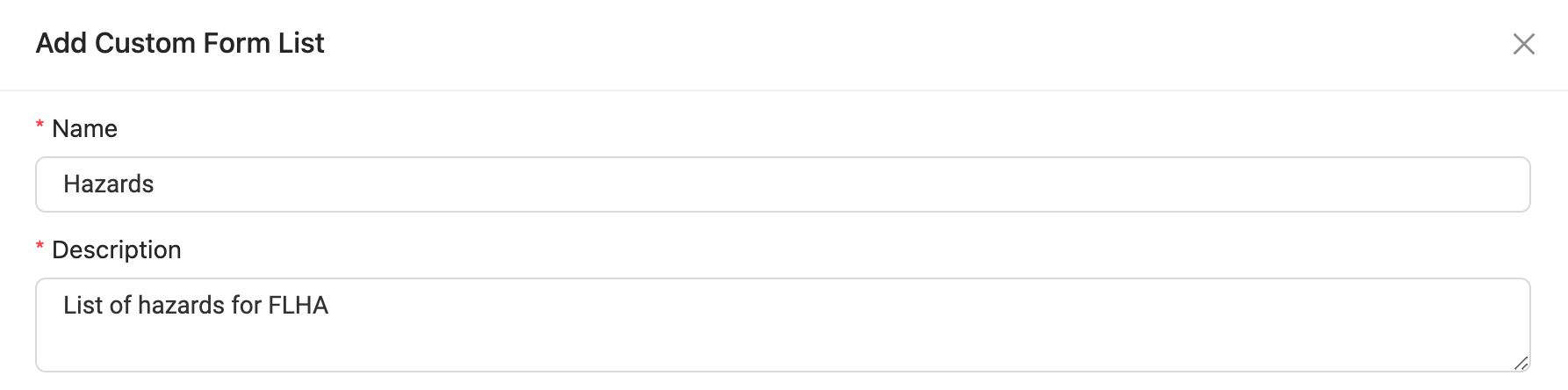Click the word Custom in the title
Image resolution: width=1568 pixels, height=390 pixels.
point(145,43)
